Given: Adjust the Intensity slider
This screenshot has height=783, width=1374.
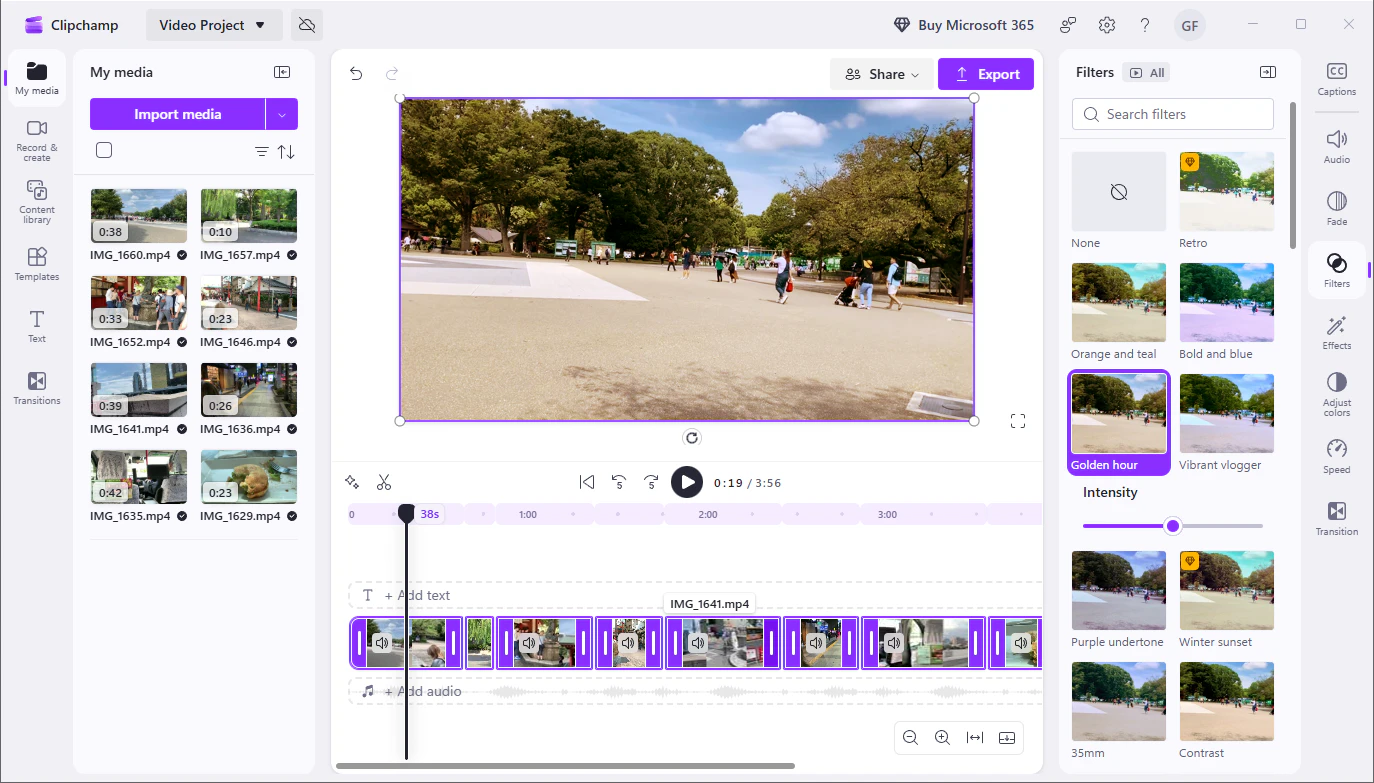Looking at the screenshot, I should point(1171,525).
